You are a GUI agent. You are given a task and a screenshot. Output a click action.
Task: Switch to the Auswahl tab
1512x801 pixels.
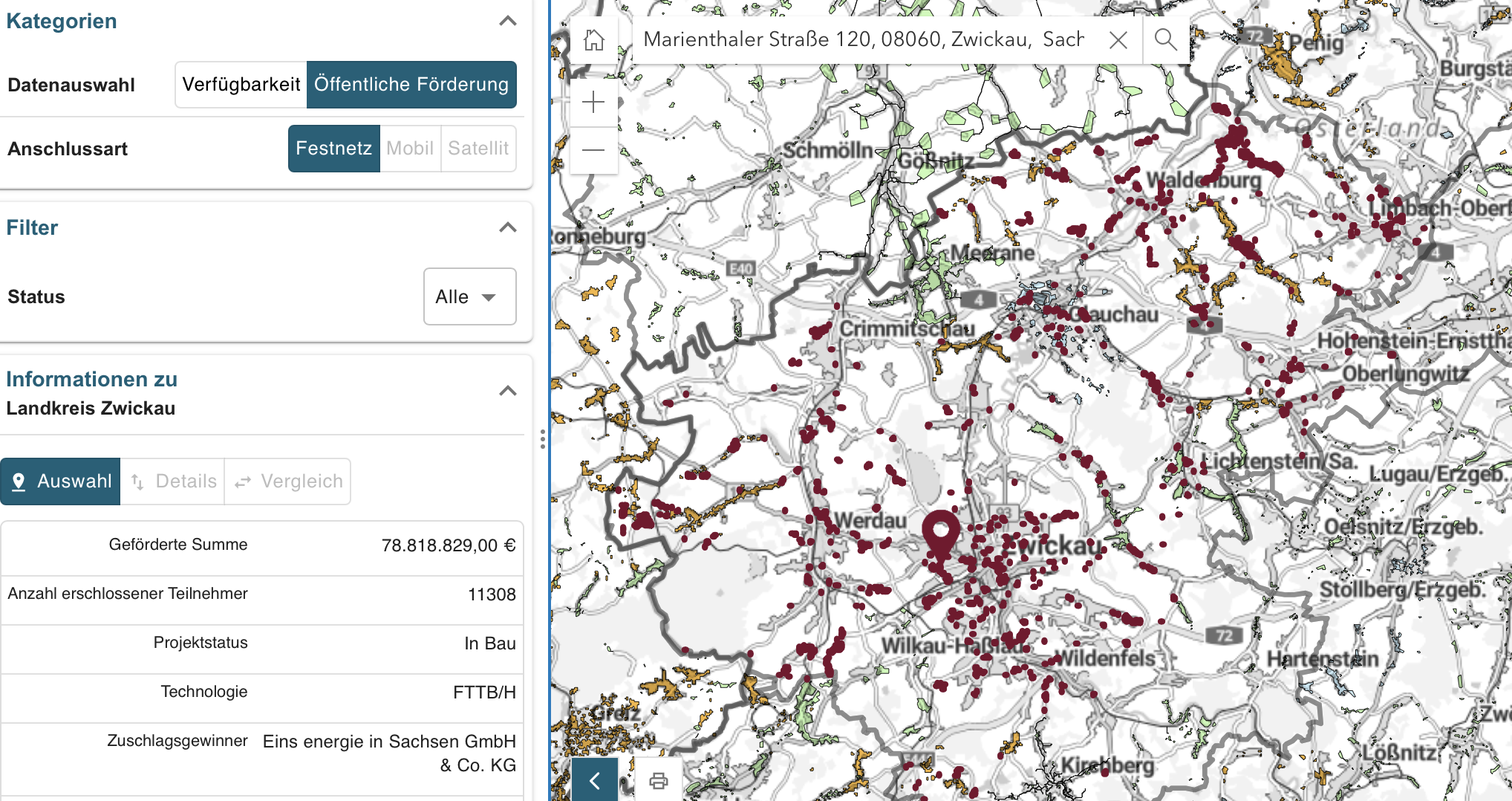tap(60, 481)
